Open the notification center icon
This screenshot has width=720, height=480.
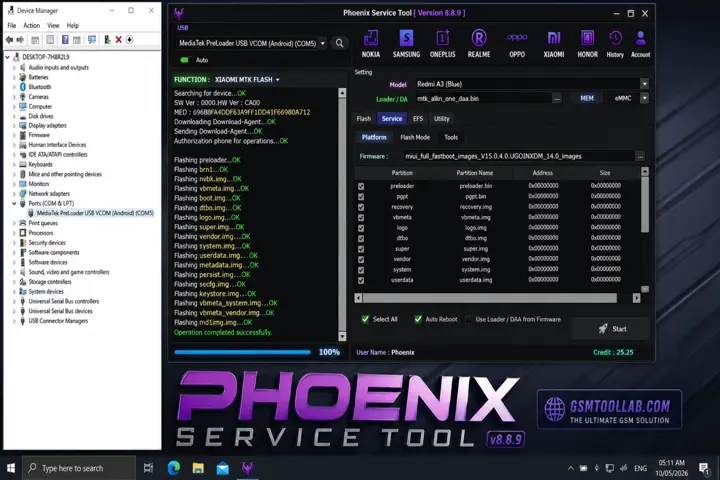click(x=703, y=468)
